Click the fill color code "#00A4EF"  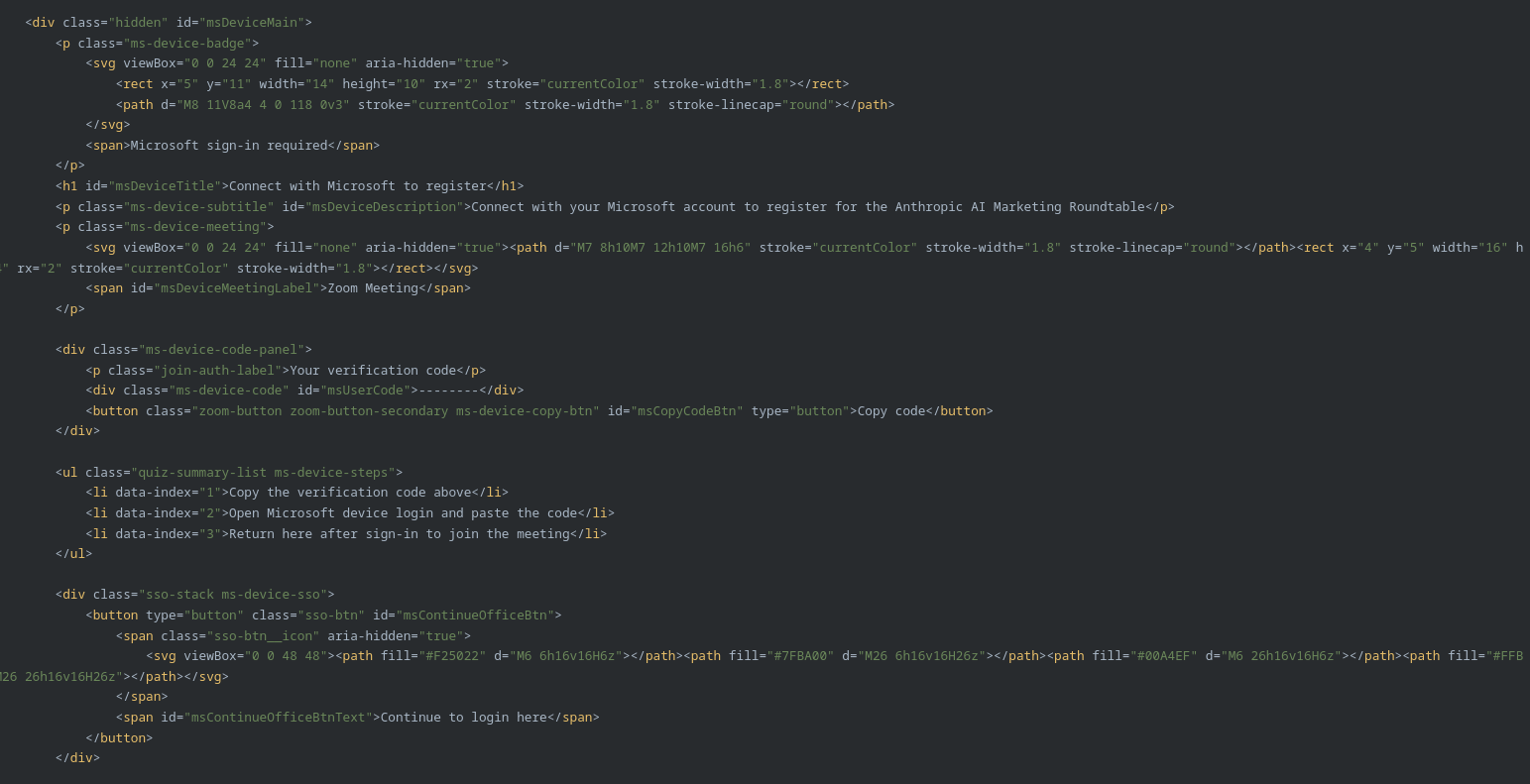pos(1164,655)
